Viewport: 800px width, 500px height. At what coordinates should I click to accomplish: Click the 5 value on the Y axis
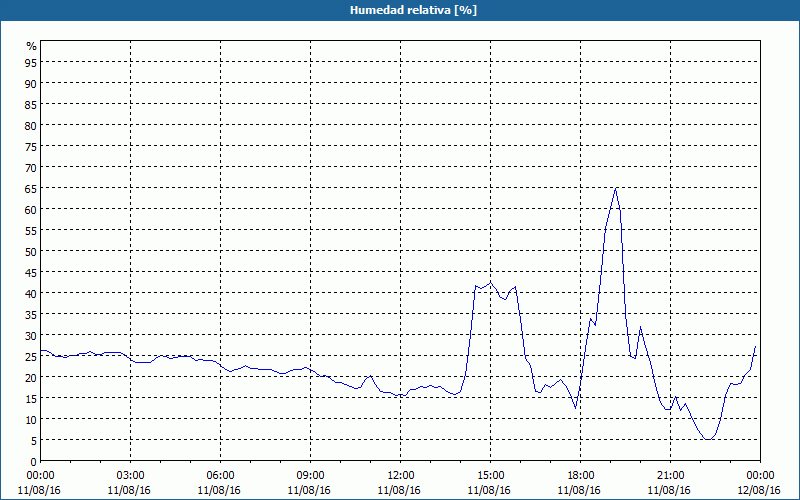point(34,441)
